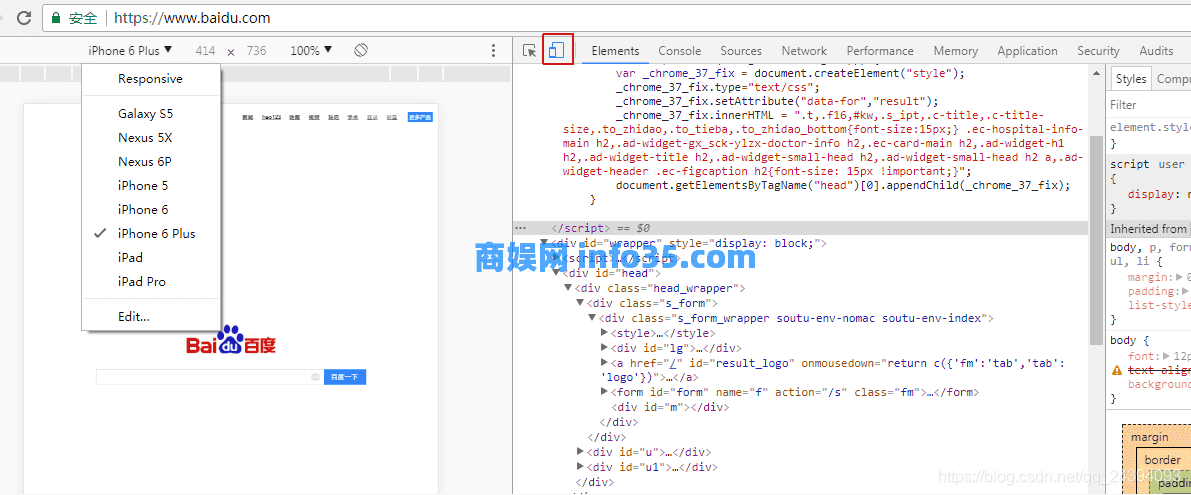Switch to the Elements tab
Screen dimensions: 1191x495
coord(615,51)
